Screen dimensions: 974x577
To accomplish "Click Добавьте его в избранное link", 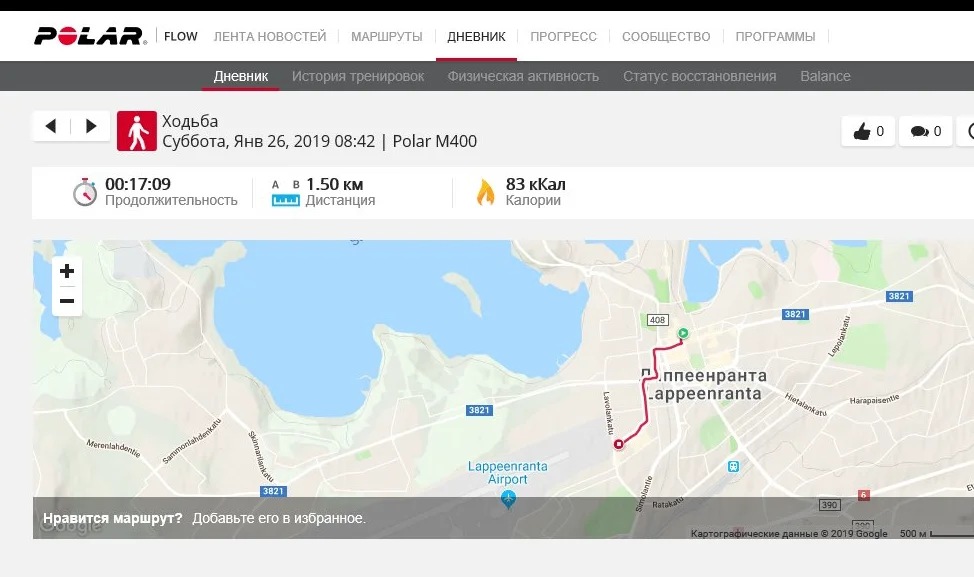I will tap(279, 518).
